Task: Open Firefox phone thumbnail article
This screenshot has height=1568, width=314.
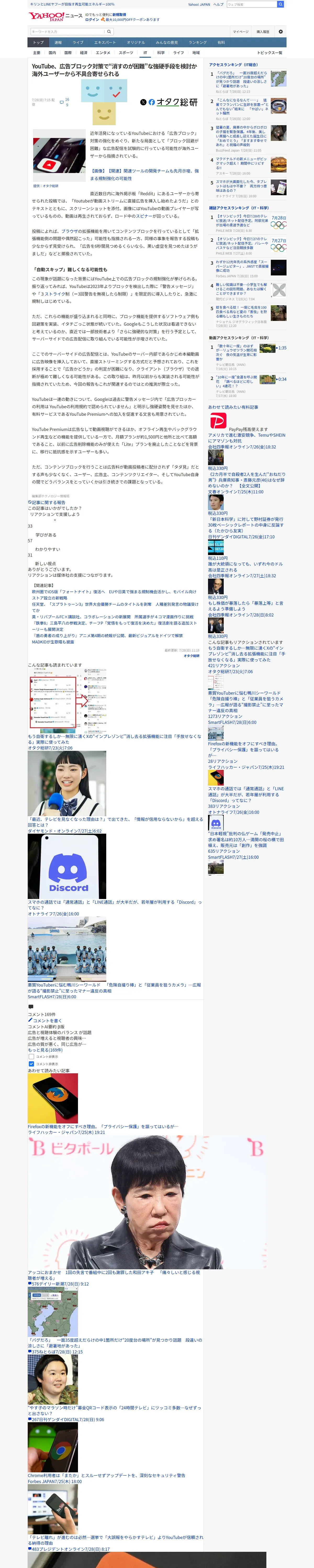Action: pyautogui.click(x=52, y=1098)
